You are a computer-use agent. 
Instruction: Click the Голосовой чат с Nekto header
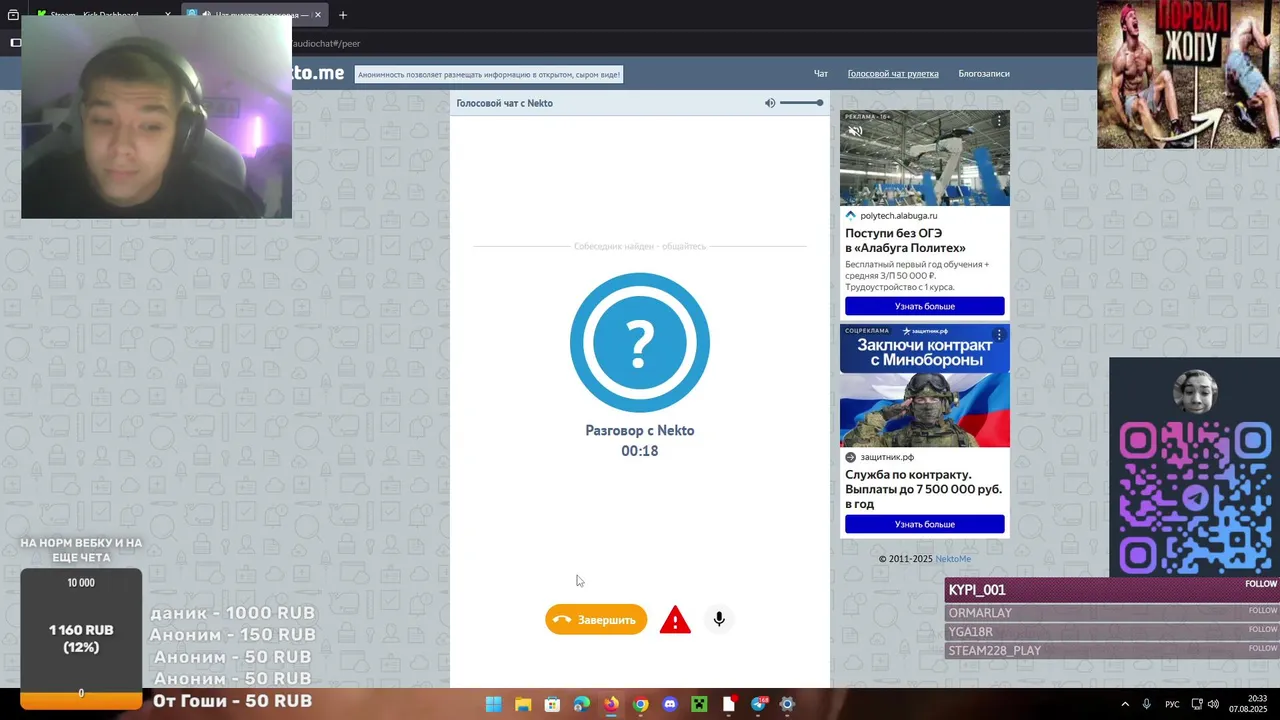(504, 103)
